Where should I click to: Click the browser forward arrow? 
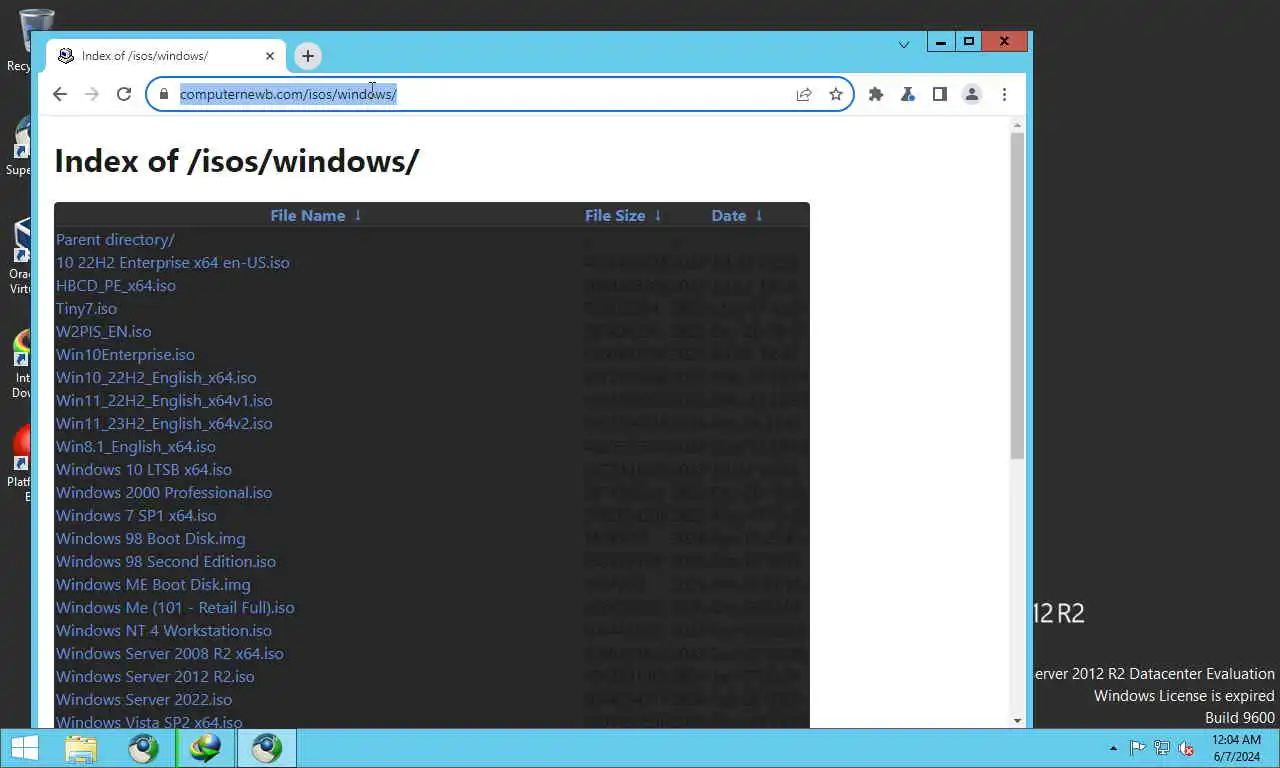tap(92, 94)
